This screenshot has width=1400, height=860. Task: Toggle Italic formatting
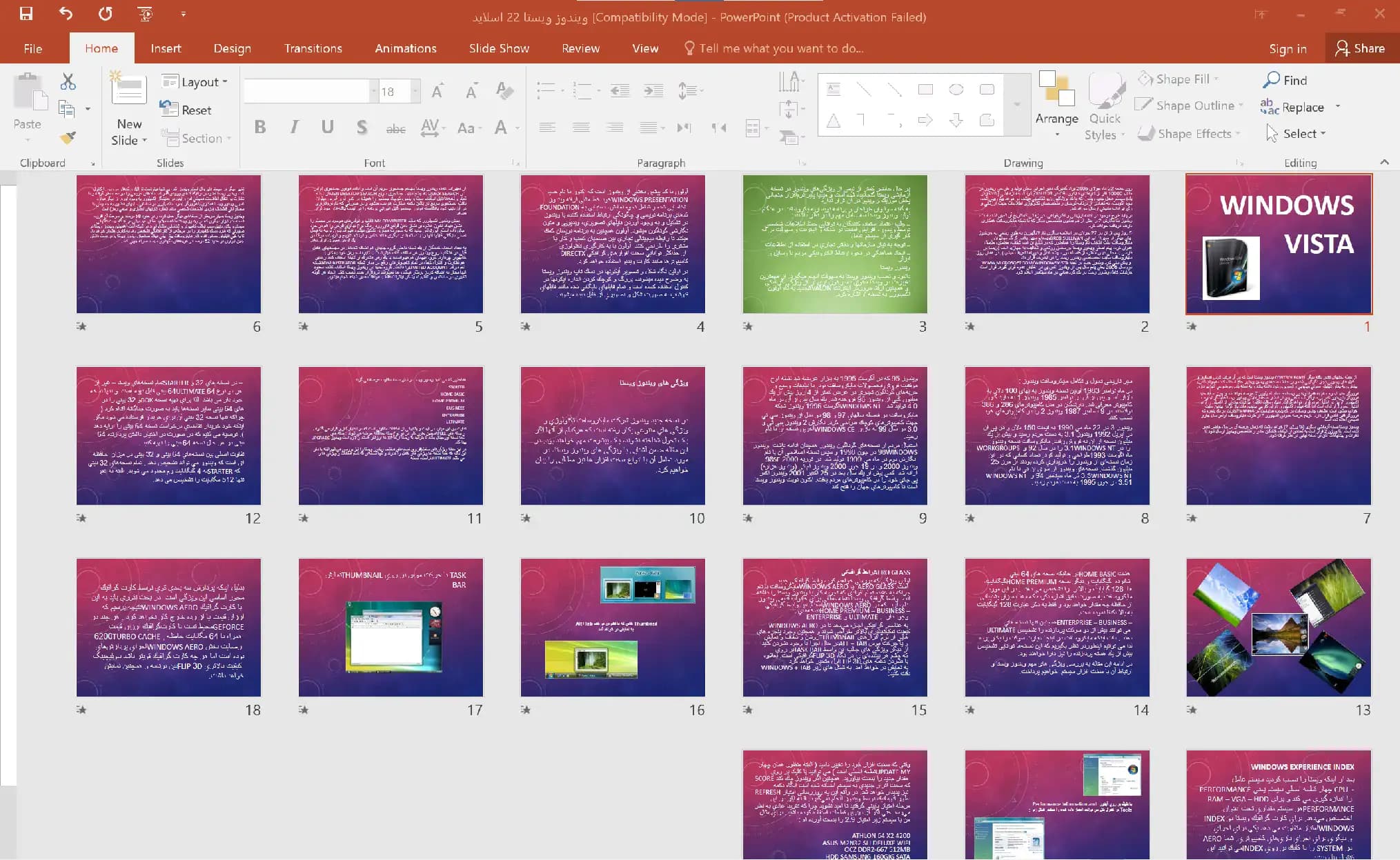(x=294, y=127)
